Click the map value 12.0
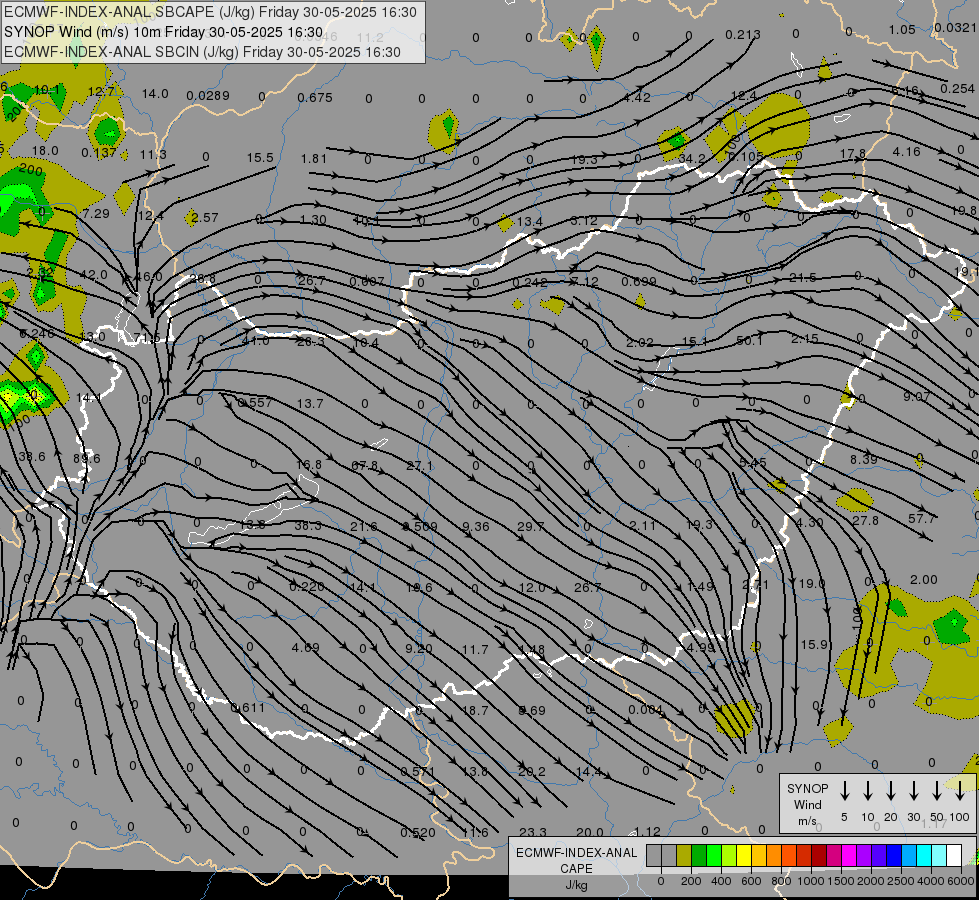This screenshot has height=900, width=979. click(532, 587)
